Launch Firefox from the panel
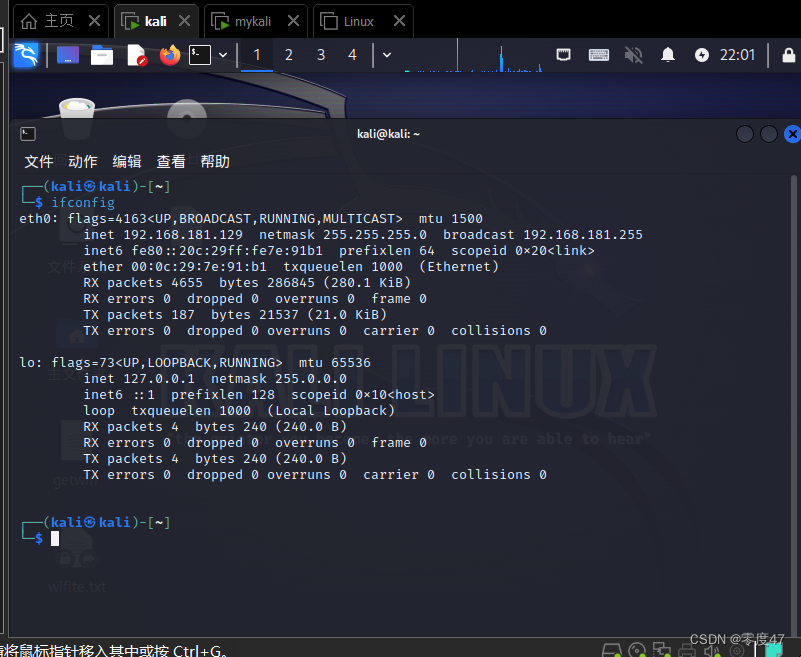Image resolution: width=801 pixels, height=657 pixels. point(170,55)
